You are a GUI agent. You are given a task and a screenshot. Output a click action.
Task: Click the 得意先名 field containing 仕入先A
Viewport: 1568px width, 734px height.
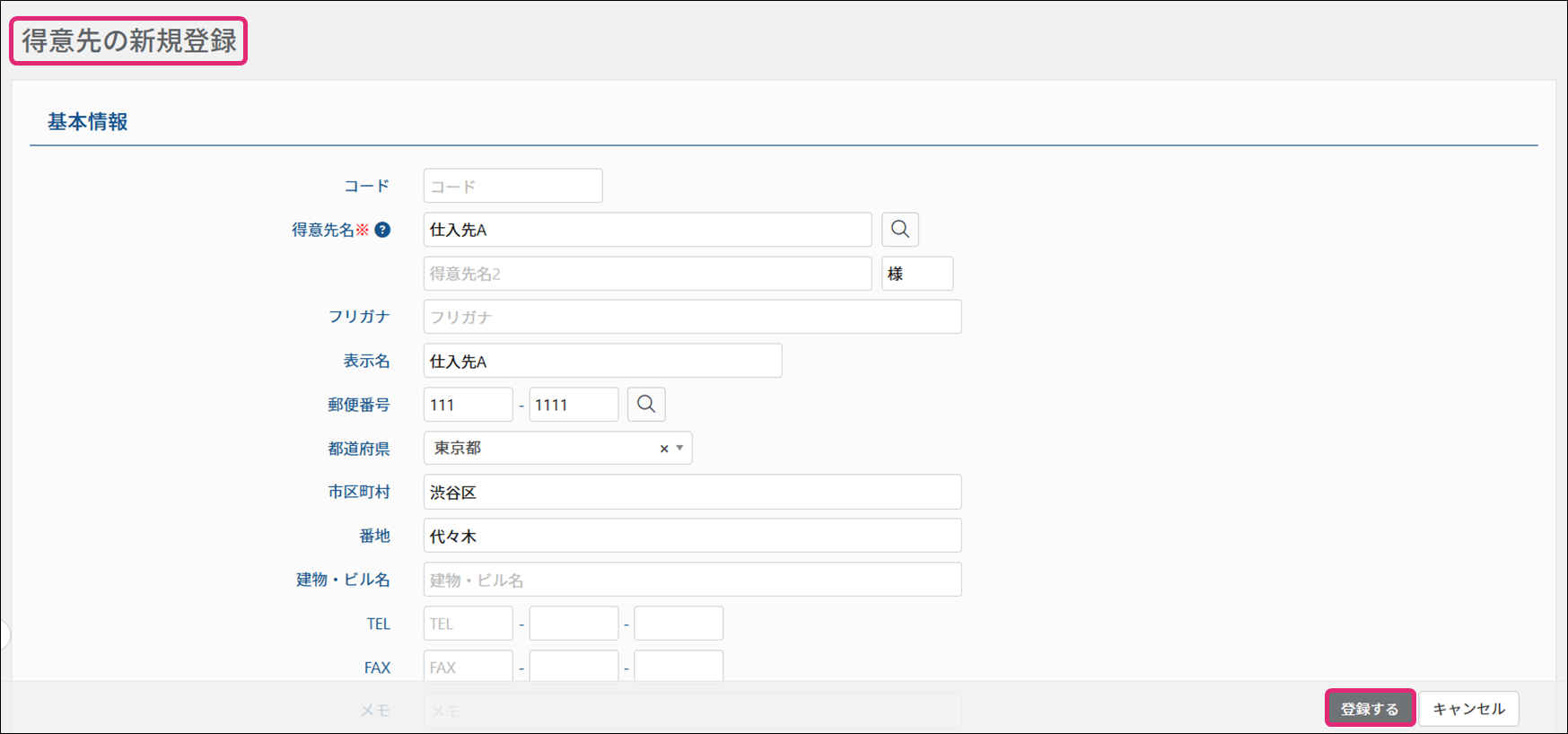tap(646, 230)
